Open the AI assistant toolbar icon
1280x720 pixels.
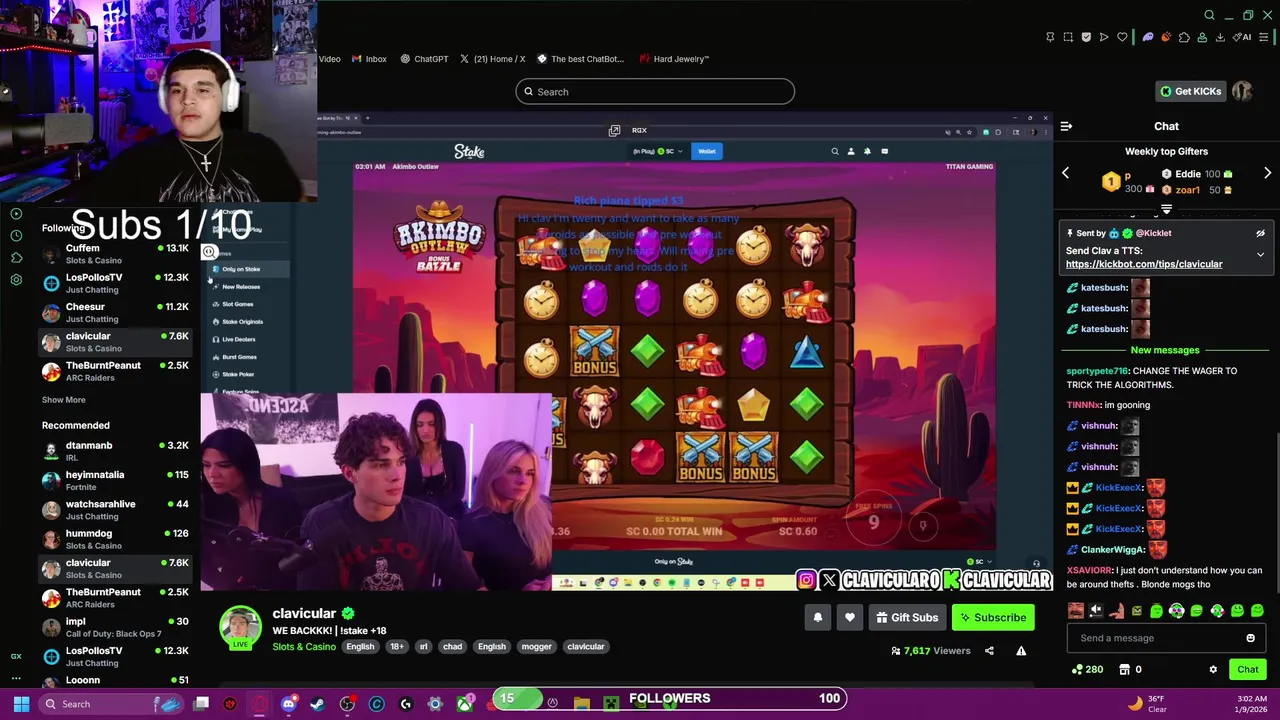pyautogui.click(x=1242, y=37)
